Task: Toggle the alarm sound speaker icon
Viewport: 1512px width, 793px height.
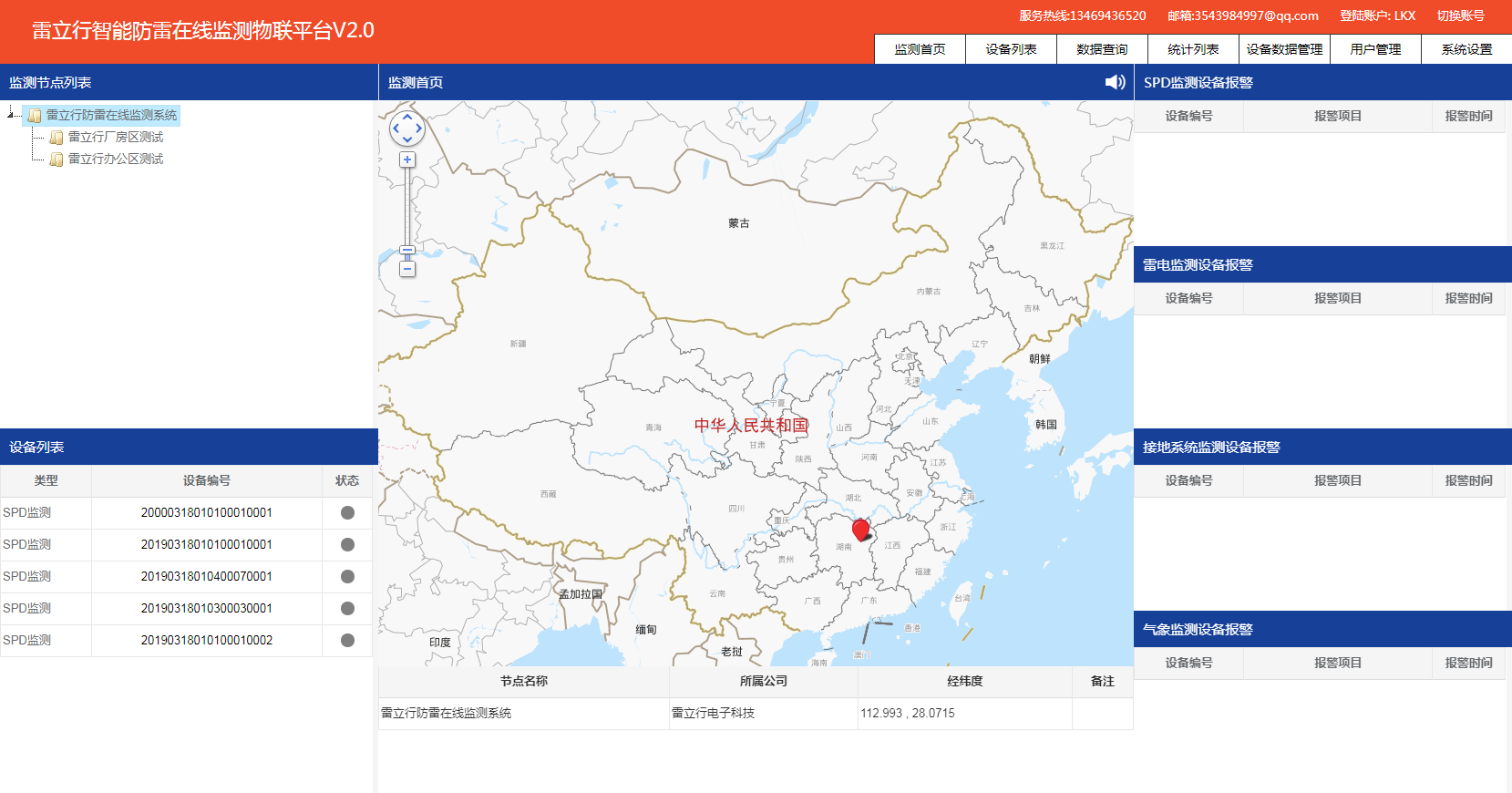Action: [x=1115, y=82]
